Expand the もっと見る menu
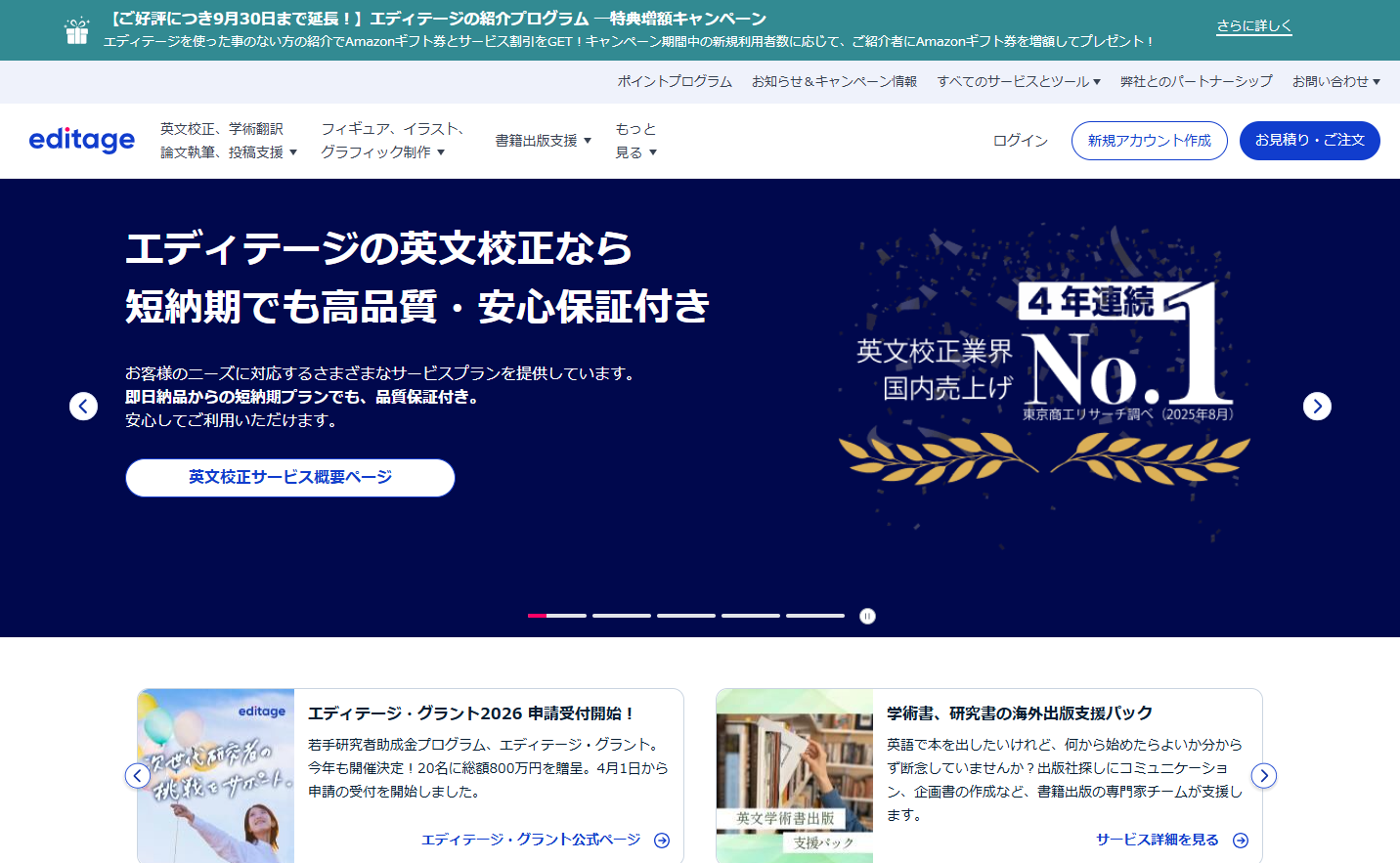 pyautogui.click(x=636, y=141)
